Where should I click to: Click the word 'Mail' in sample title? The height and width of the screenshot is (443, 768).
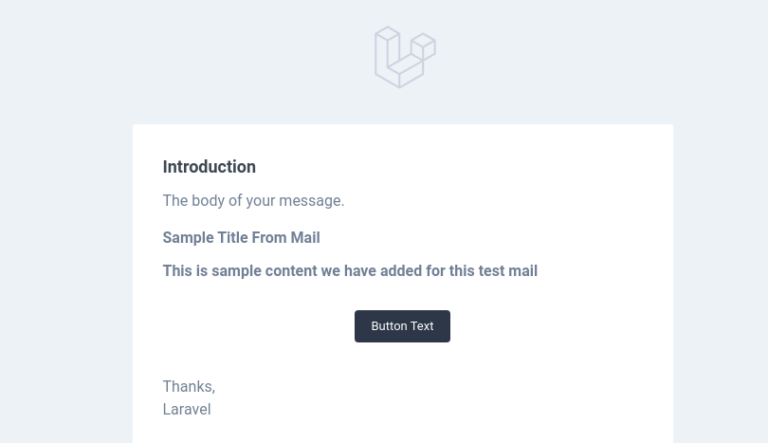pyautogui.click(x=305, y=238)
